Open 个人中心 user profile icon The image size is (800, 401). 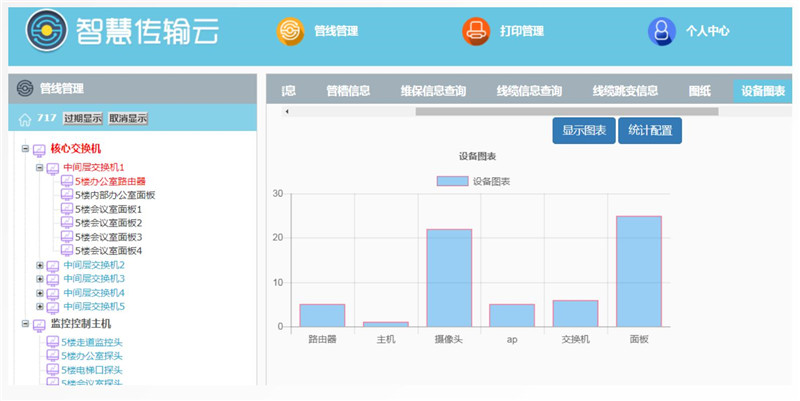point(661,31)
